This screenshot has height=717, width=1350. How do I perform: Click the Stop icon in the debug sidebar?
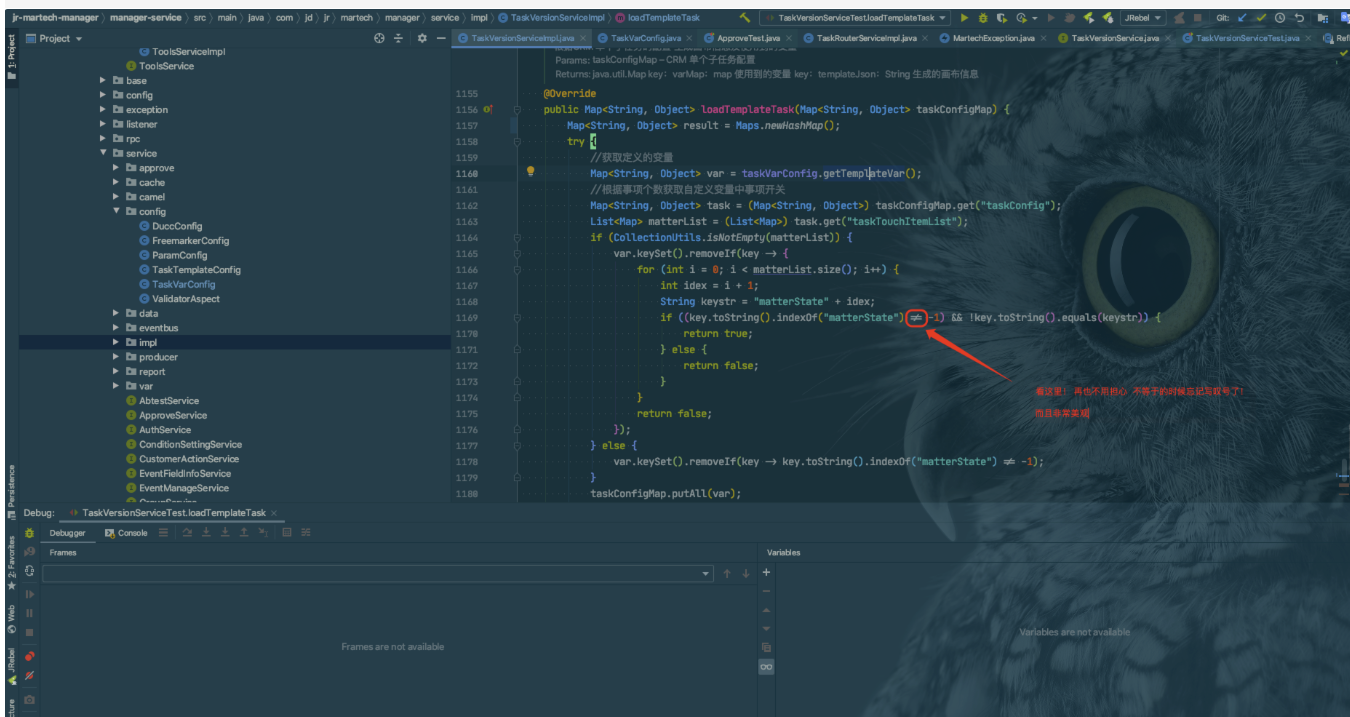pos(29,632)
